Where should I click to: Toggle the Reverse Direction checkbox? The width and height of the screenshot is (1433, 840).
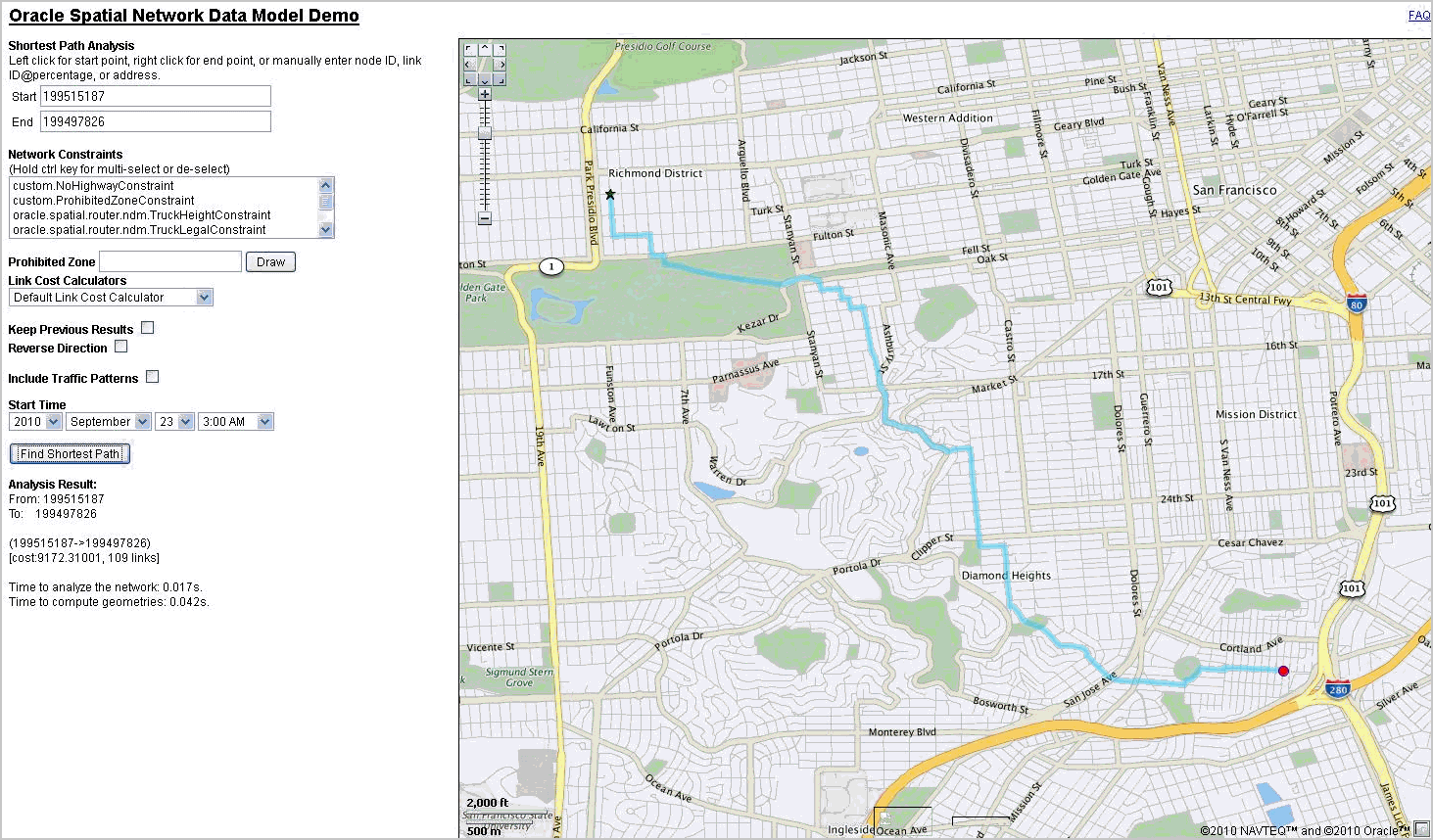(120, 347)
